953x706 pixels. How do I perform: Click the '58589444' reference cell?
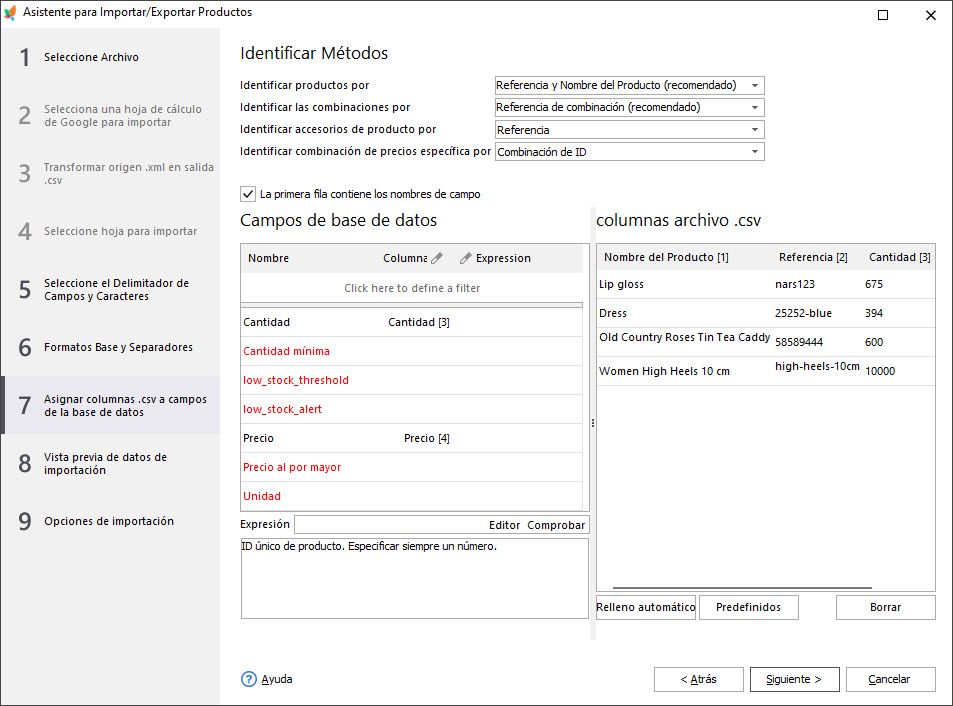[x=799, y=343]
